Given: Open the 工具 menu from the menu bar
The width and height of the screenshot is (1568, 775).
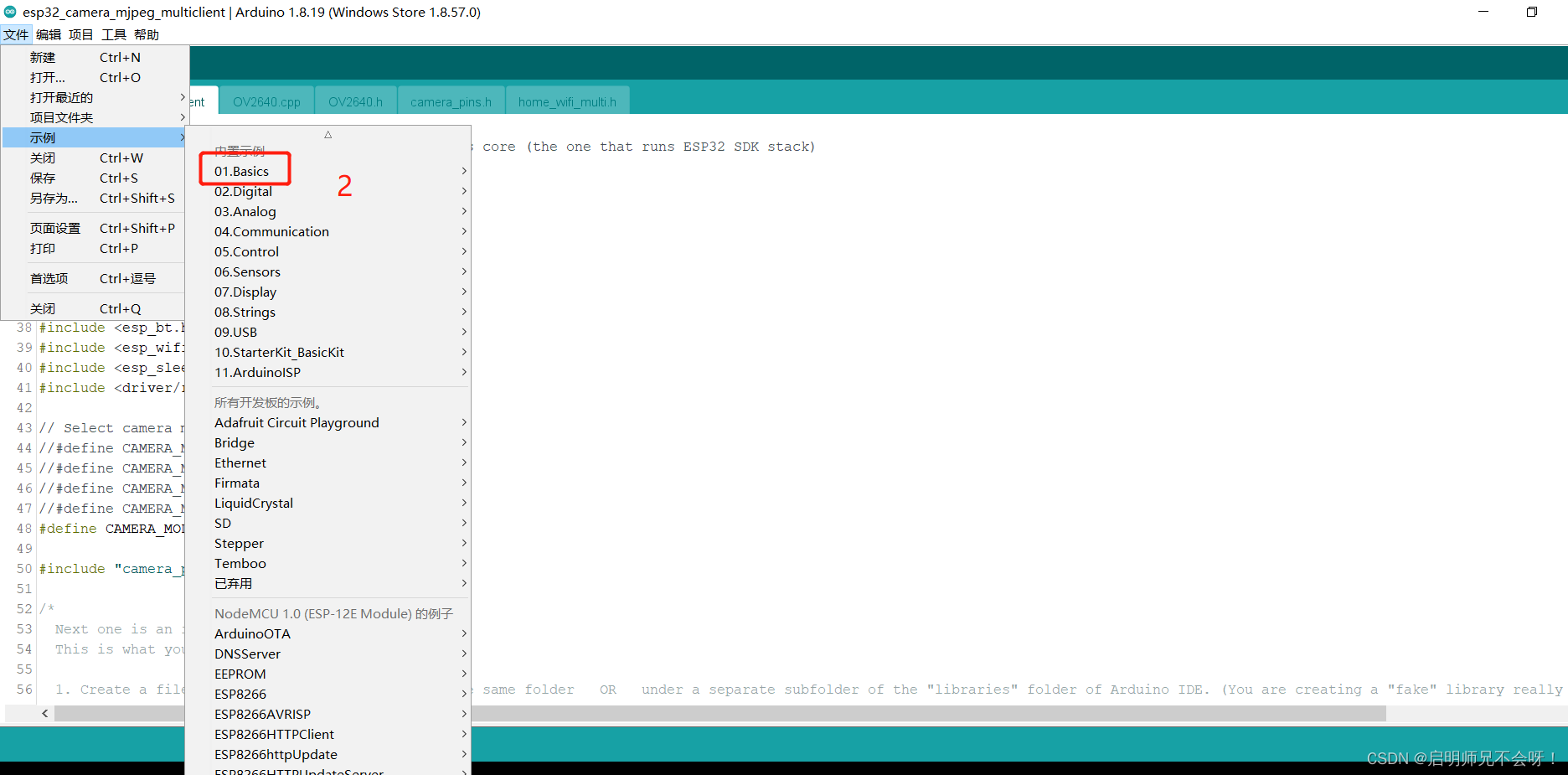Looking at the screenshot, I should (x=113, y=34).
